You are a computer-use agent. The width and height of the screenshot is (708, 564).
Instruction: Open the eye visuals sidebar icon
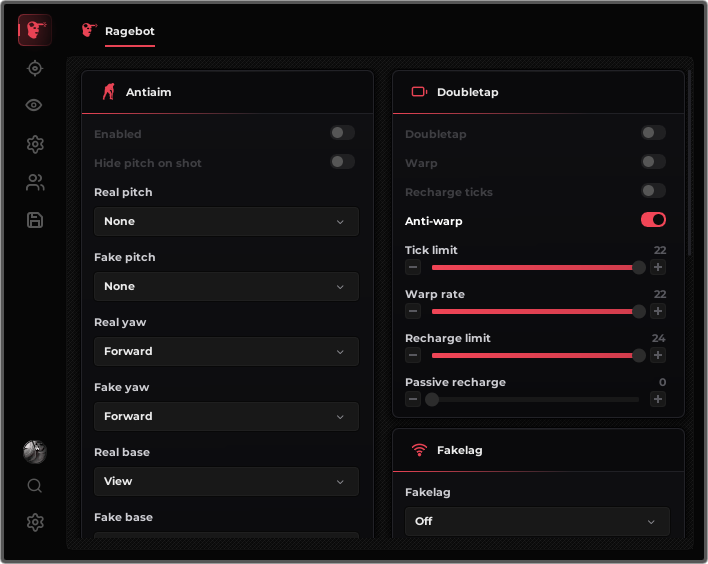click(34, 105)
